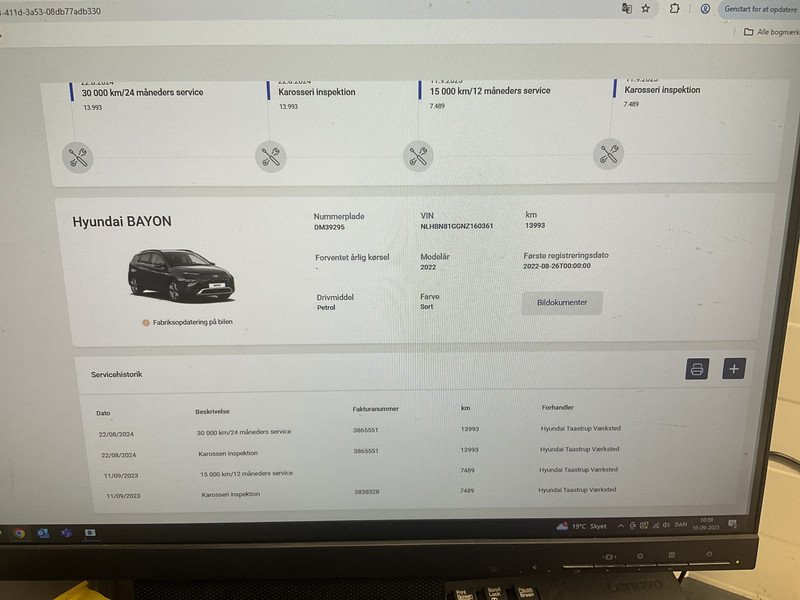Open the Chrome profile avatar icon
Viewport: 800px width, 600px height.
pyautogui.click(x=705, y=8)
